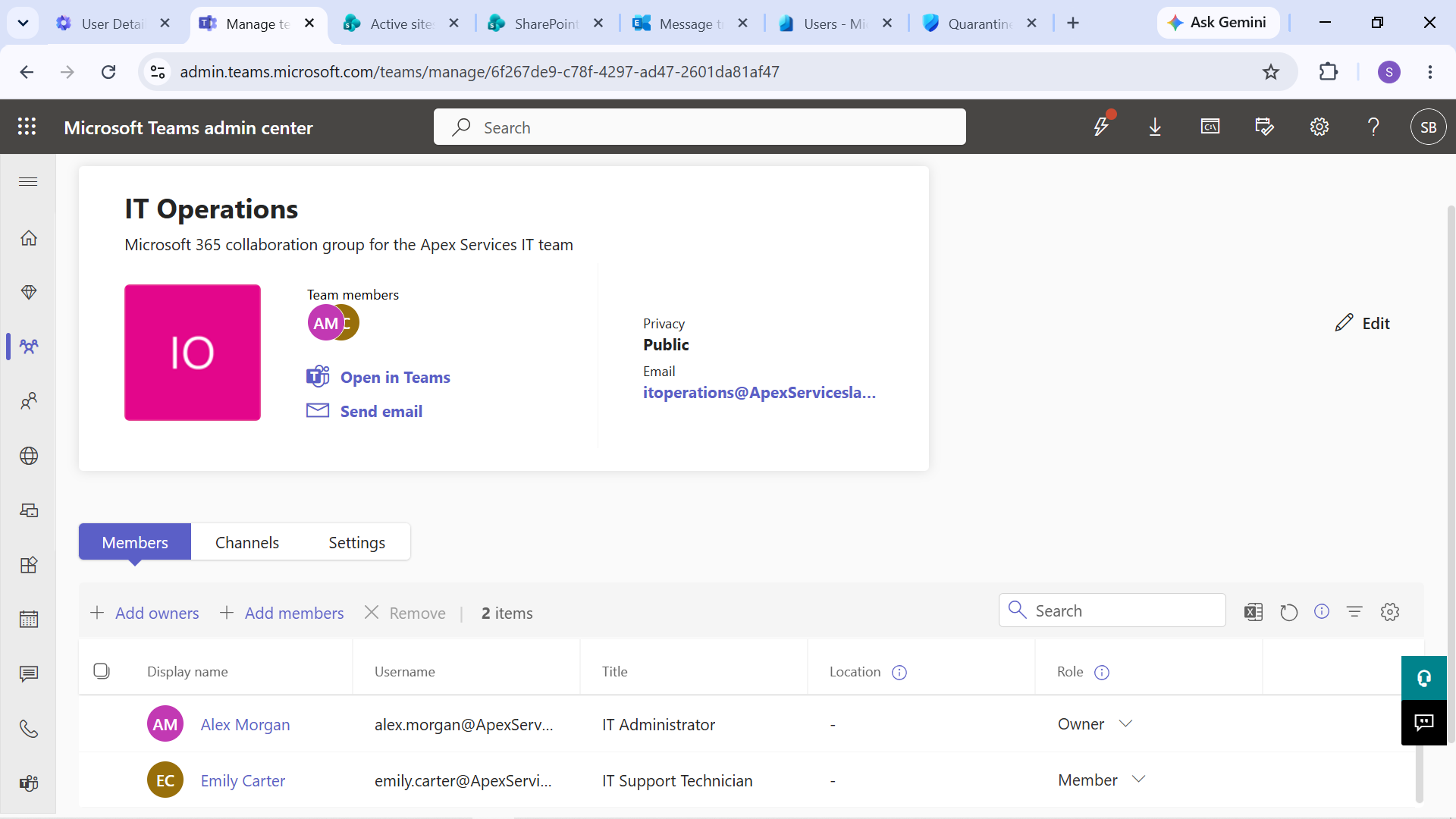Switch to the Quarantine browser tab

click(x=978, y=24)
